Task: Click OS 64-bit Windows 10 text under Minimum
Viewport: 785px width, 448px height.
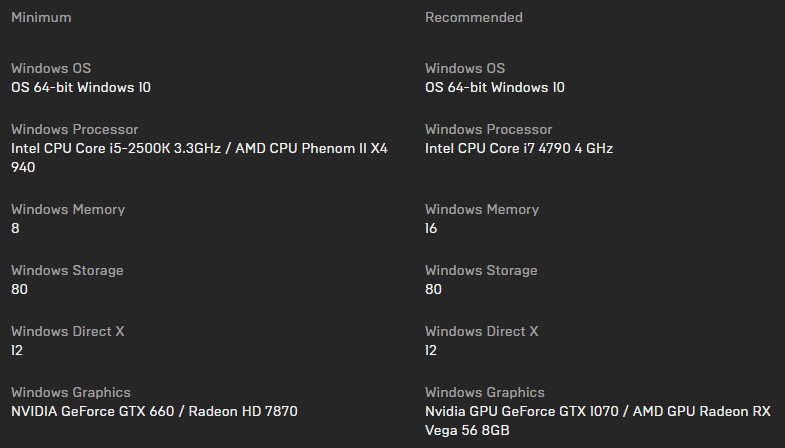Action: click(x=81, y=87)
